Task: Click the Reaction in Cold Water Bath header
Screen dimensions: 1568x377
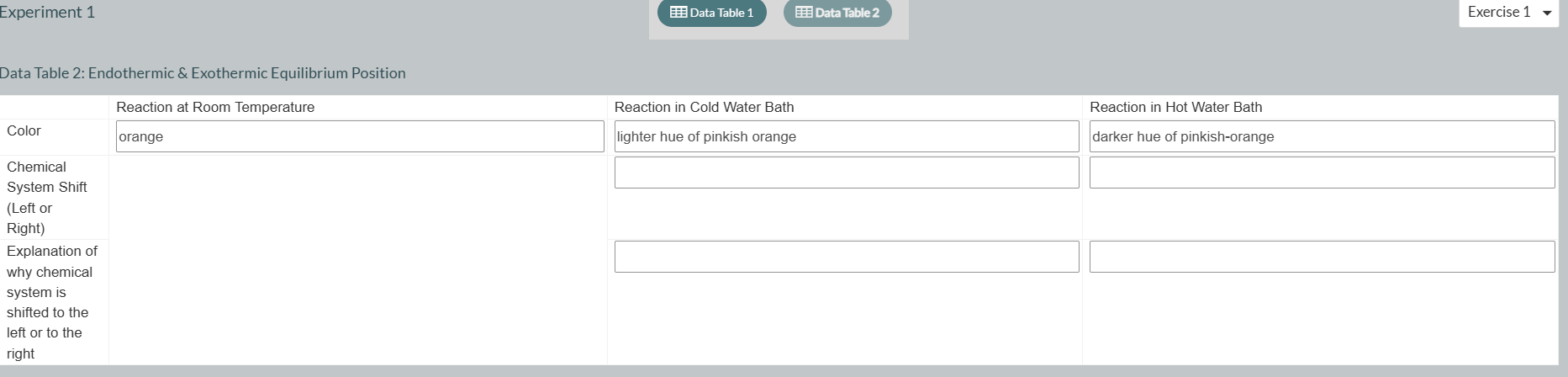Action: pyautogui.click(x=704, y=107)
